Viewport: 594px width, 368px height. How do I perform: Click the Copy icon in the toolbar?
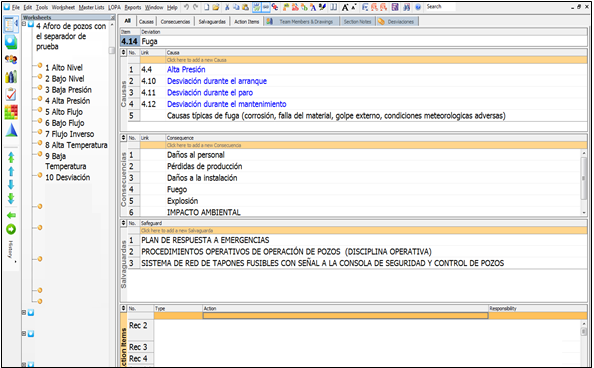[x=236, y=7]
